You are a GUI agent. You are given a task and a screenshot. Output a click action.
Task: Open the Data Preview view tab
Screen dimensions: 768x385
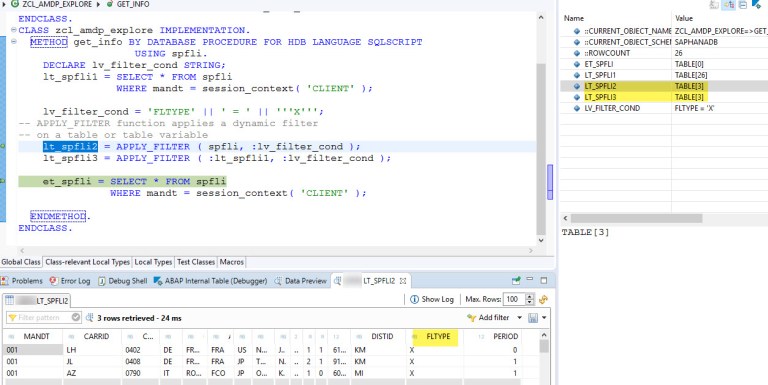pyautogui.click(x=300, y=281)
